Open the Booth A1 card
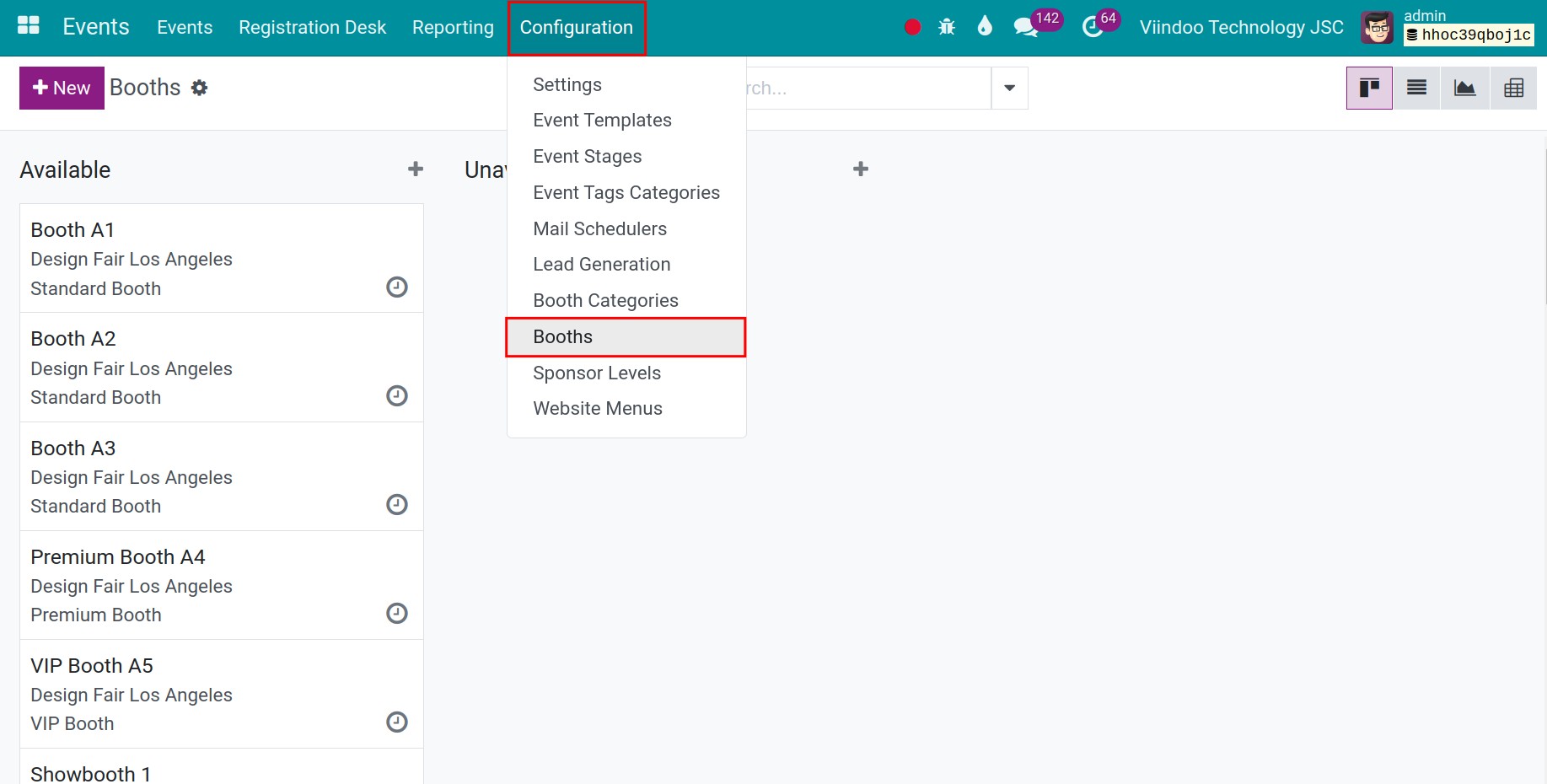This screenshot has width=1547, height=784. coord(222,258)
